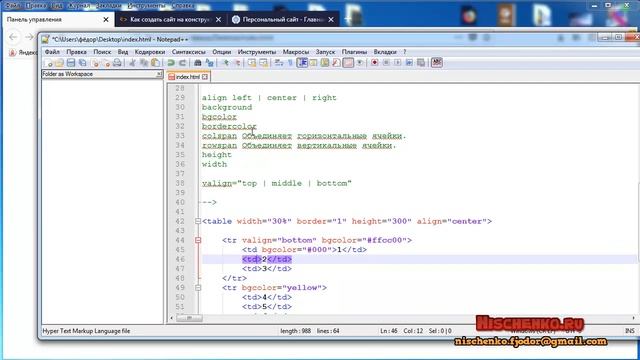Open the Запуск menu
Image resolution: width=640 pixels, height=360 pixels.
tap(325, 52)
